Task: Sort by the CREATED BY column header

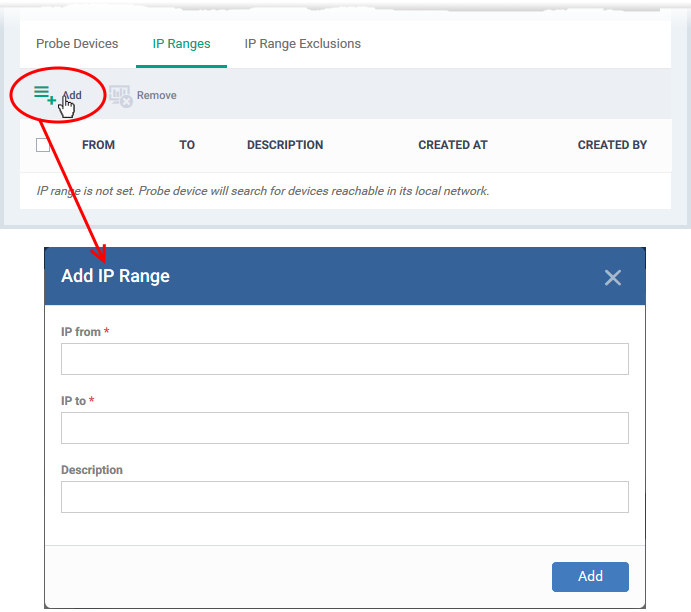Action: (612, 145)
